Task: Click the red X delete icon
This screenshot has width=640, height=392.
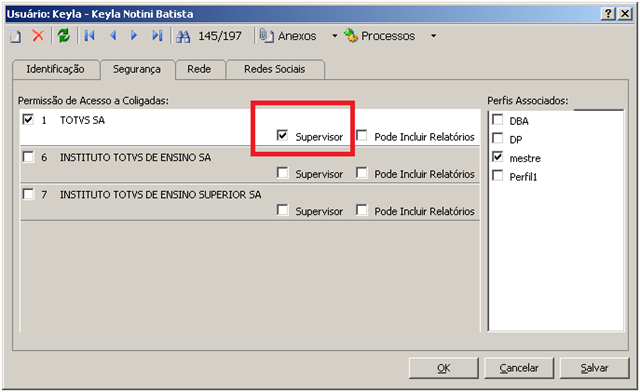Action: (x=38, y=36)
